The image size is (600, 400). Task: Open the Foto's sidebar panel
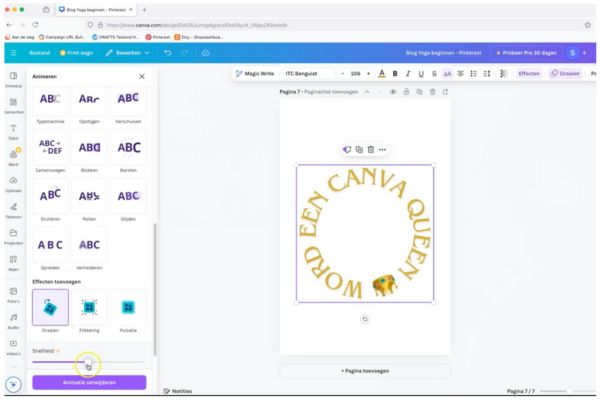(13, 295)
